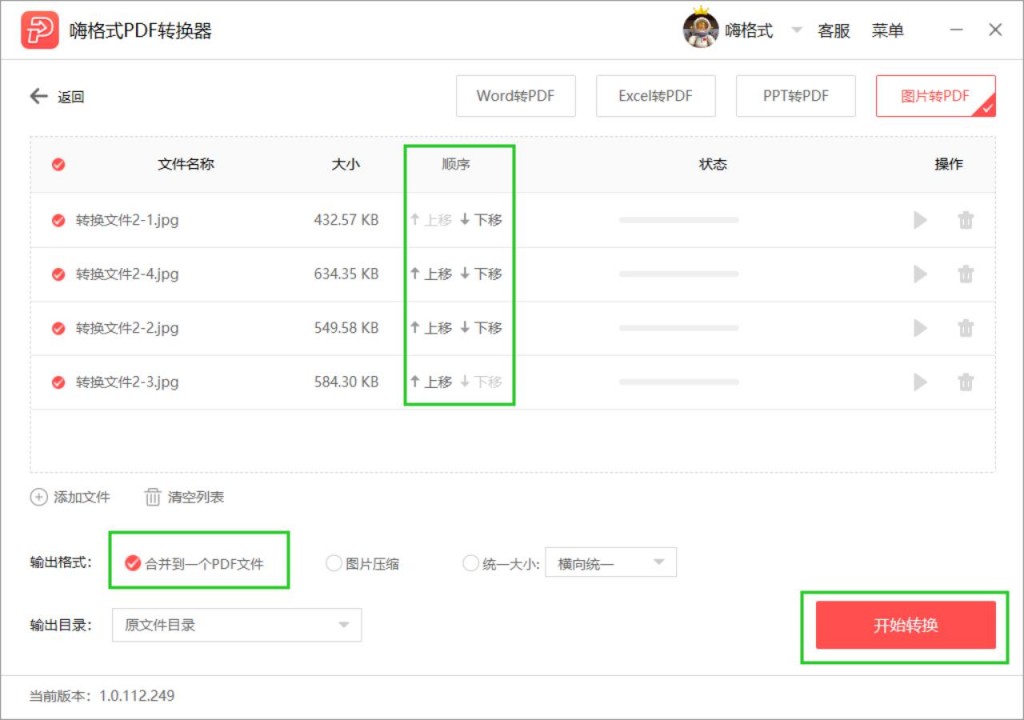Move 转换文件2-3.jpg up with 上移

pos(431,382)
